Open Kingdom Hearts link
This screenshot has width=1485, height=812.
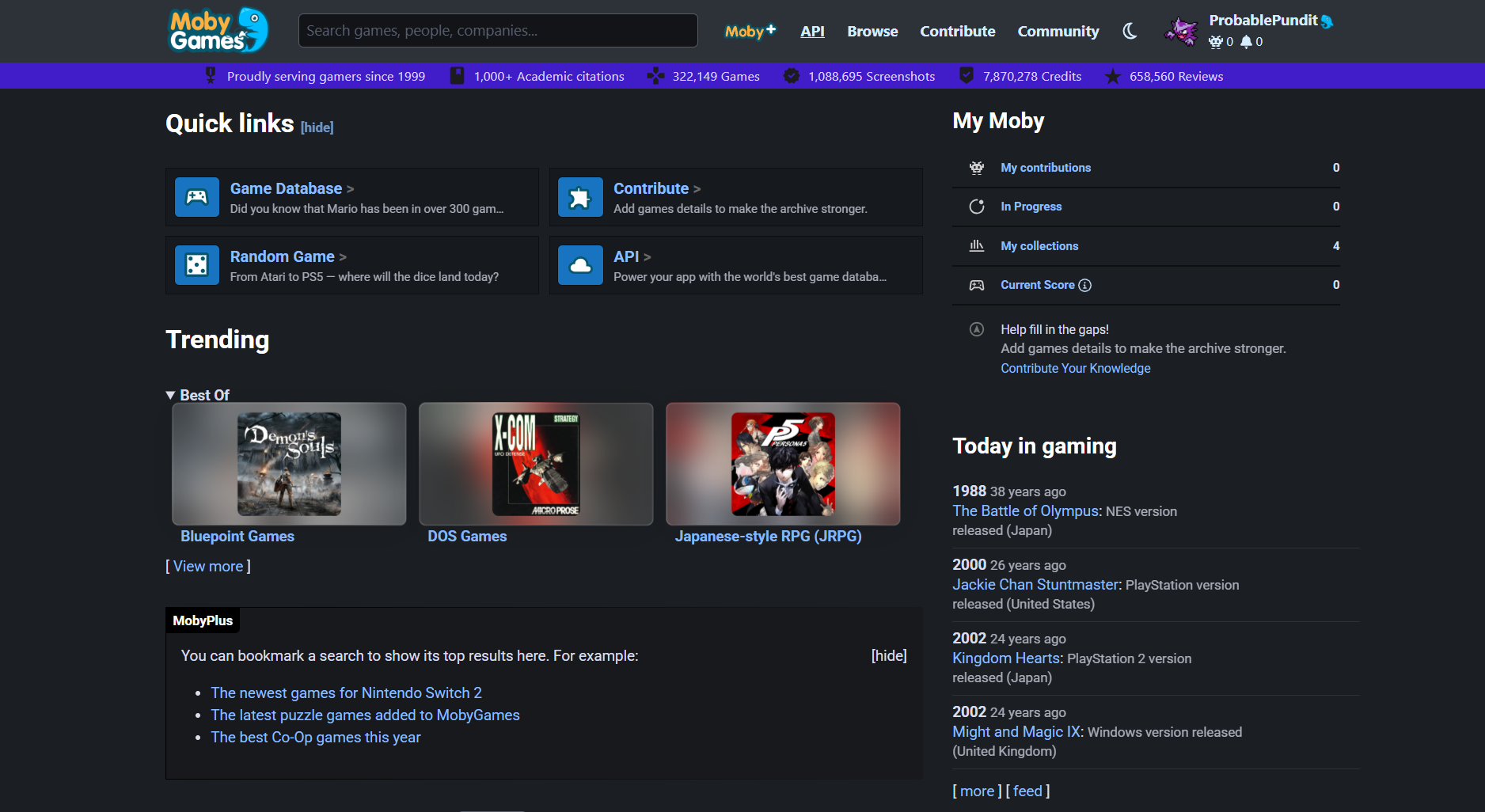click(1006, 658)
